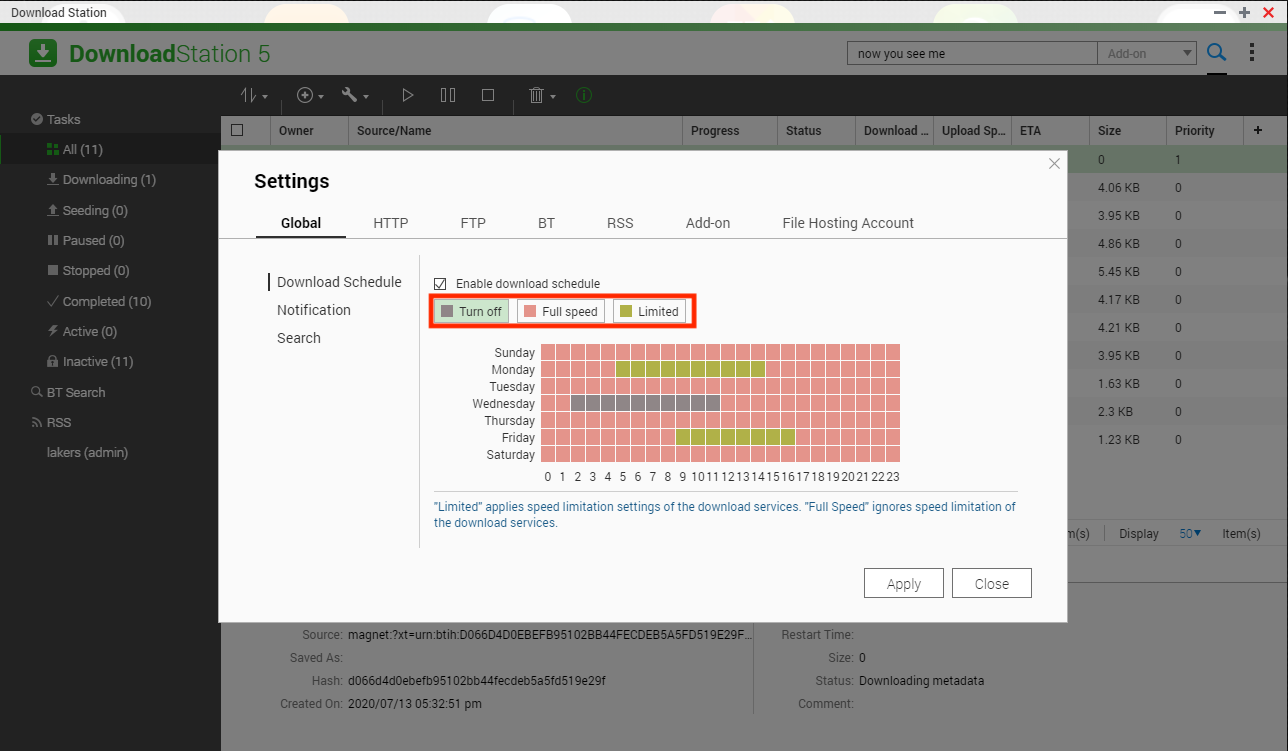Open the File Hosting Account tab

click(848, 223)
